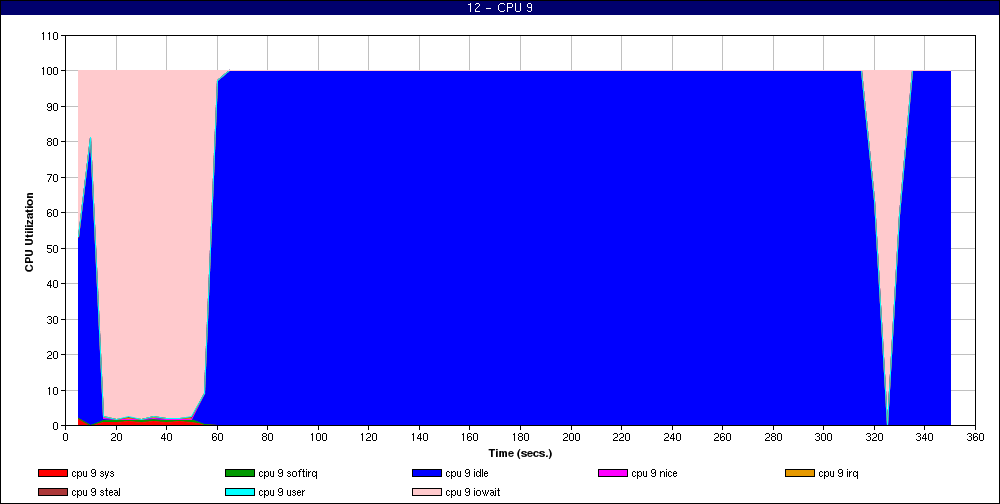The image size is (1000, 504).
Task: Click the y-axis tick value 50
Action: coord(54,248)
